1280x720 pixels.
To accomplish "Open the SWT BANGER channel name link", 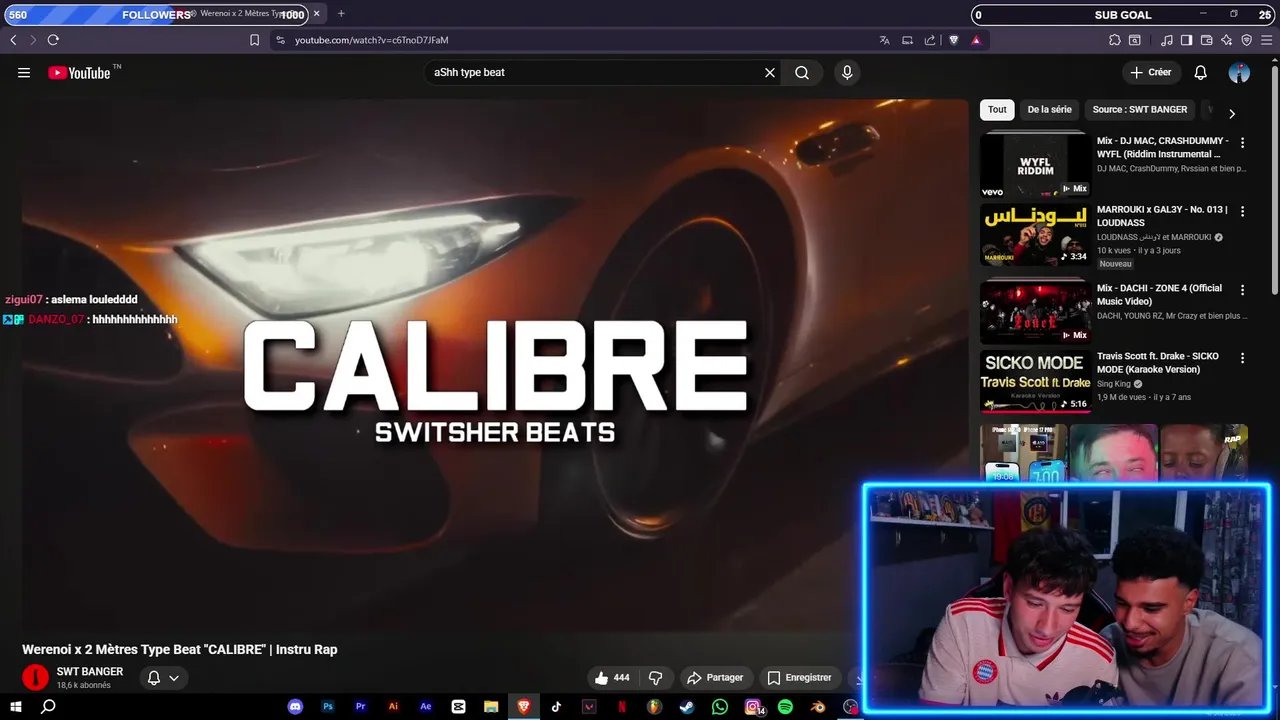I will pyautogui.click(x=90, y=671).
